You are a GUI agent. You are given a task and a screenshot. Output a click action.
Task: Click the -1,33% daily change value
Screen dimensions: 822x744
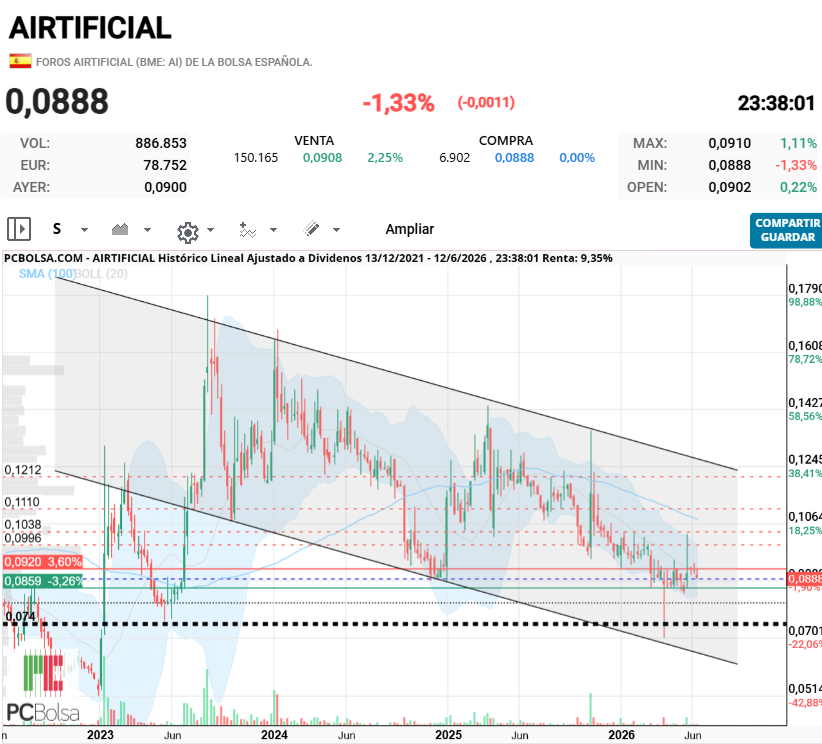[398, 103]
